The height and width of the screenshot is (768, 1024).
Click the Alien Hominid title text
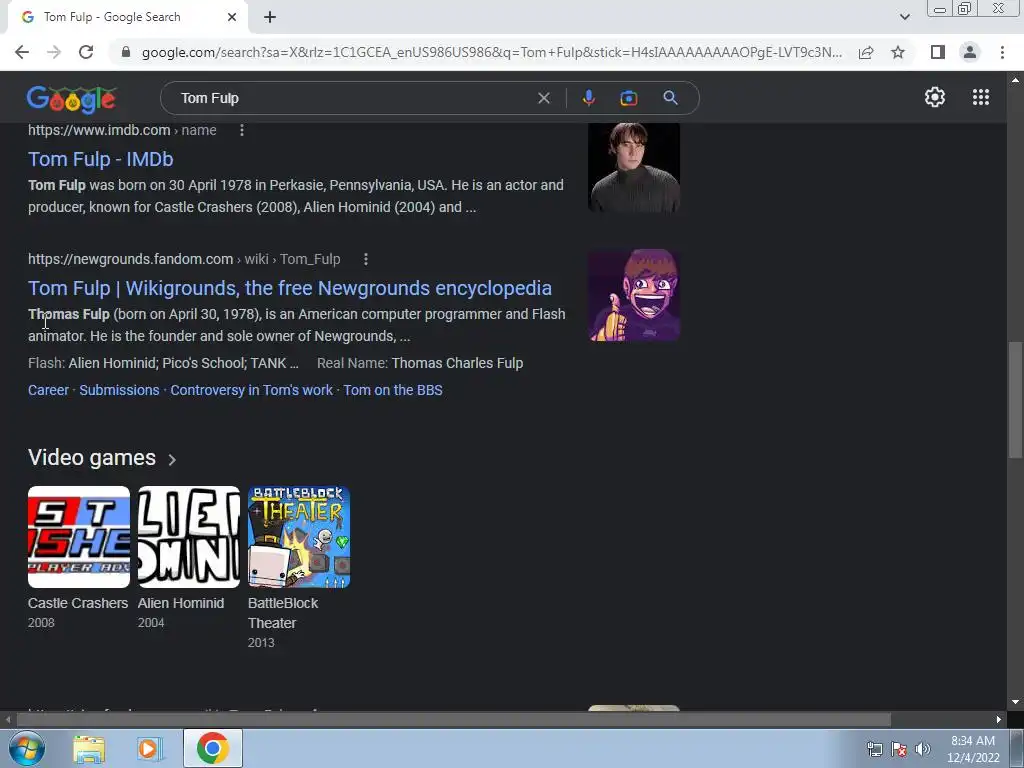[181, 603]
